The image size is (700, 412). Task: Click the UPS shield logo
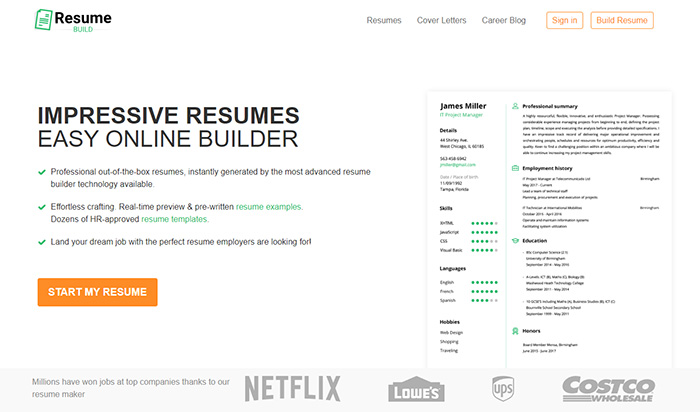[x=502, y=388]
